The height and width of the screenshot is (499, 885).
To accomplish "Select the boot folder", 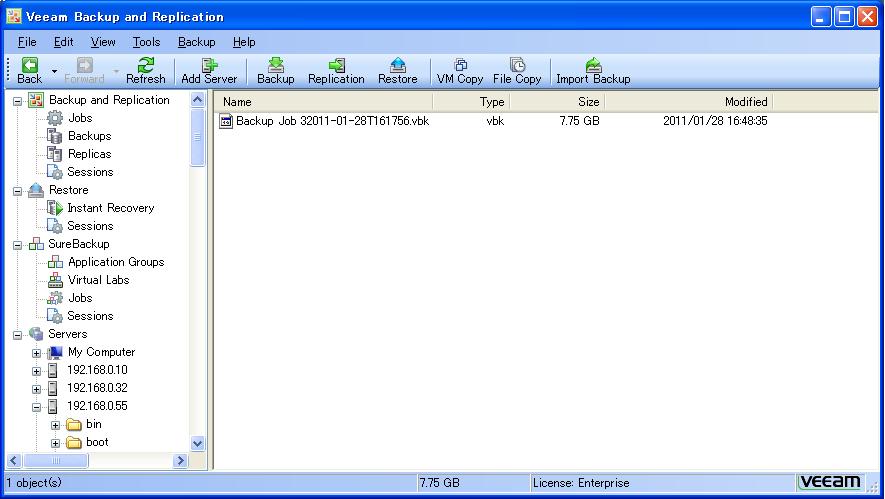I will tap(97, 442).
